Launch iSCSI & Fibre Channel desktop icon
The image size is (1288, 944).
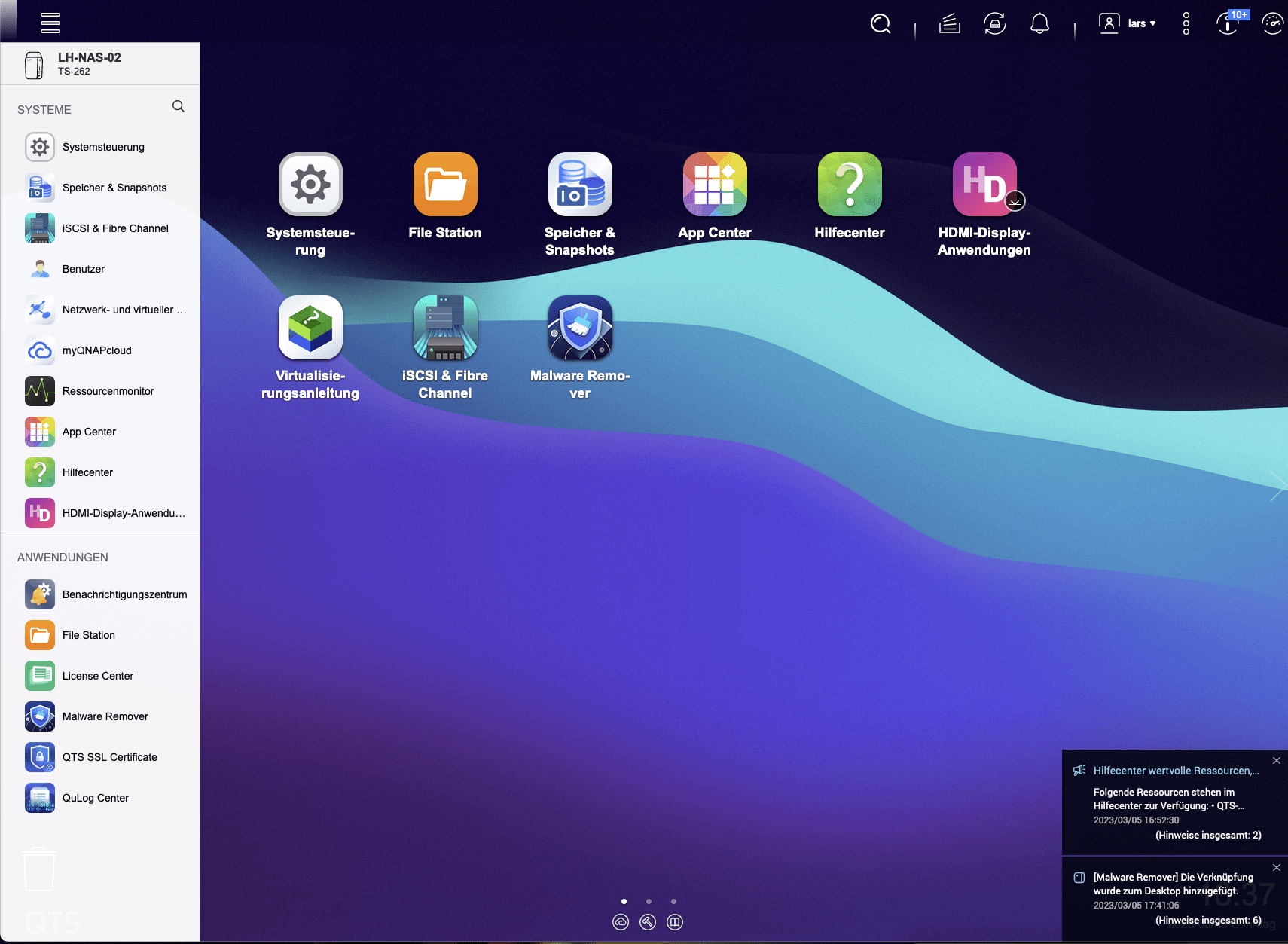[445, 328]
